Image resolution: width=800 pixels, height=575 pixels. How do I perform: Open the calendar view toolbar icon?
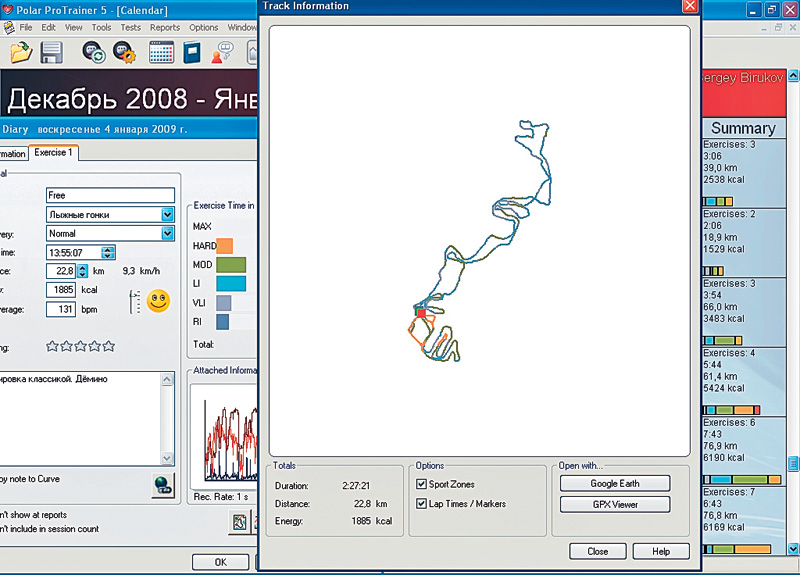(161, 53)
